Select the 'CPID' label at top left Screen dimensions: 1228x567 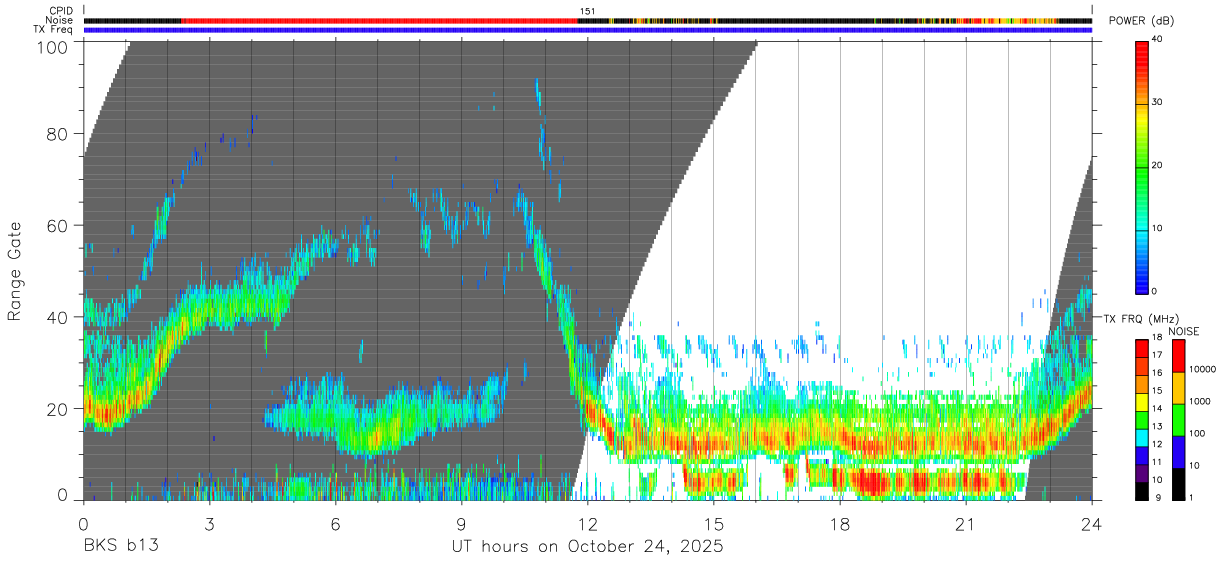62,11
